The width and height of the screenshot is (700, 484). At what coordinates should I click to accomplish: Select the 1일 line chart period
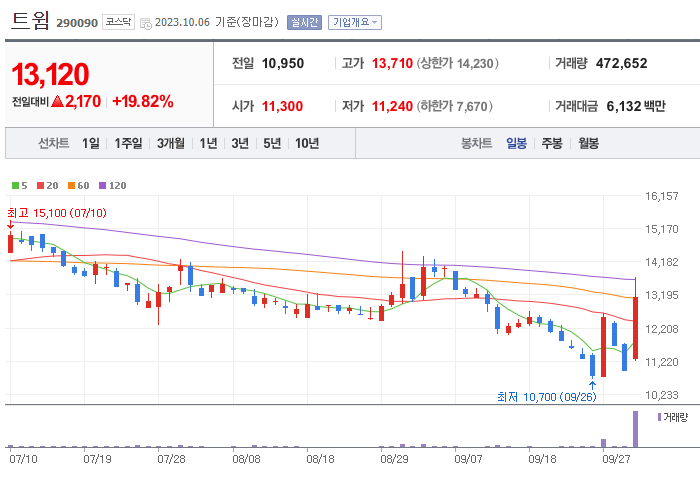(x=91, y=143)
